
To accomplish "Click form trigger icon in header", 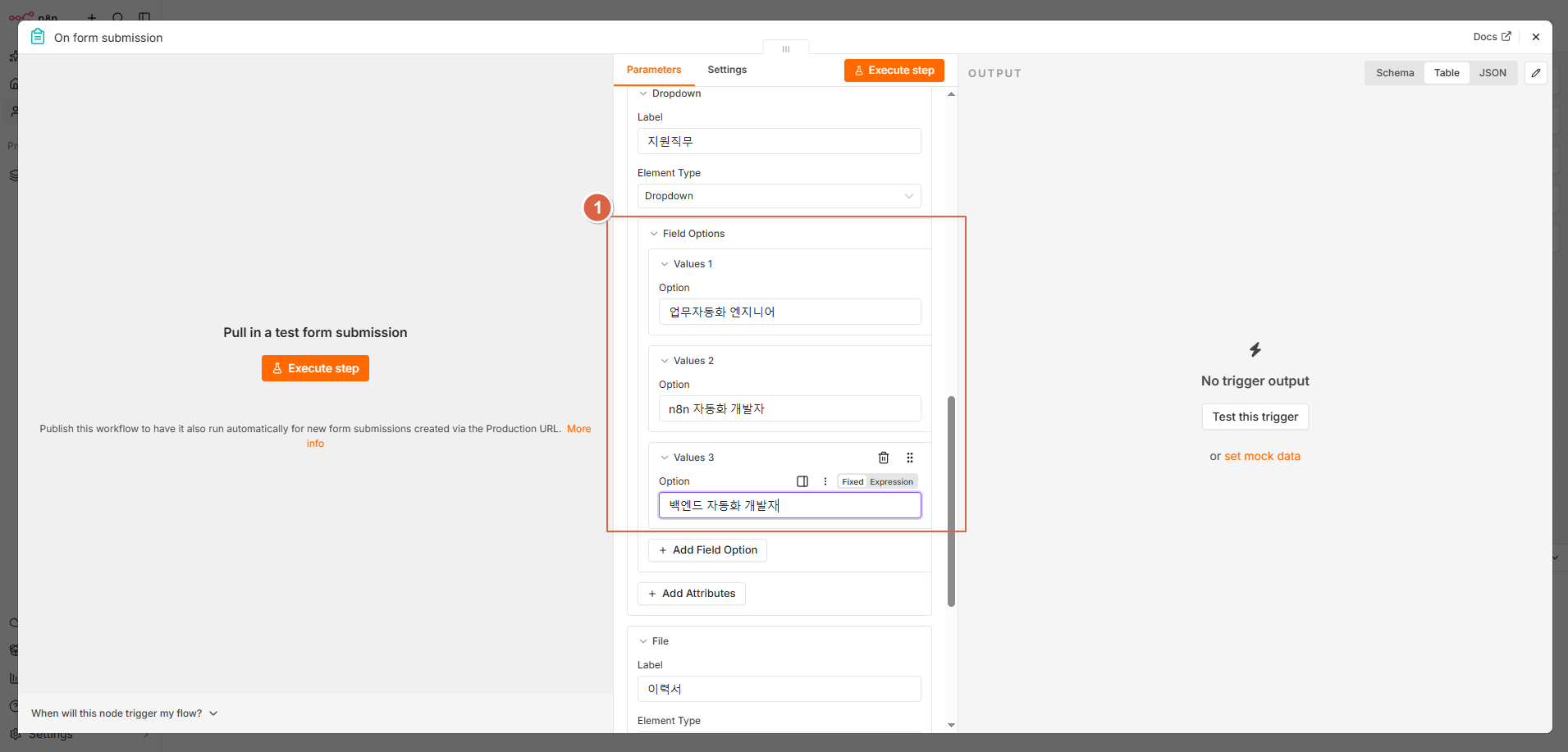I will 38,37.
